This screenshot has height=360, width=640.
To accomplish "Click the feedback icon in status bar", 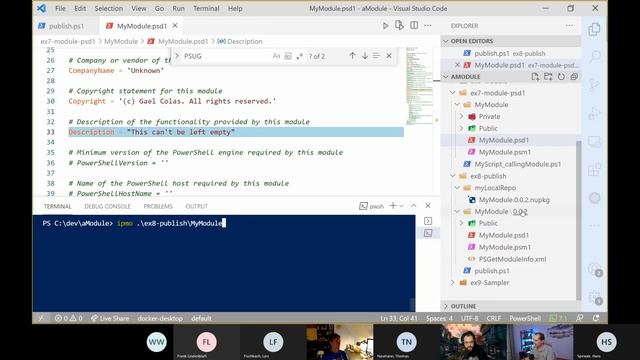I will (580, 318).
